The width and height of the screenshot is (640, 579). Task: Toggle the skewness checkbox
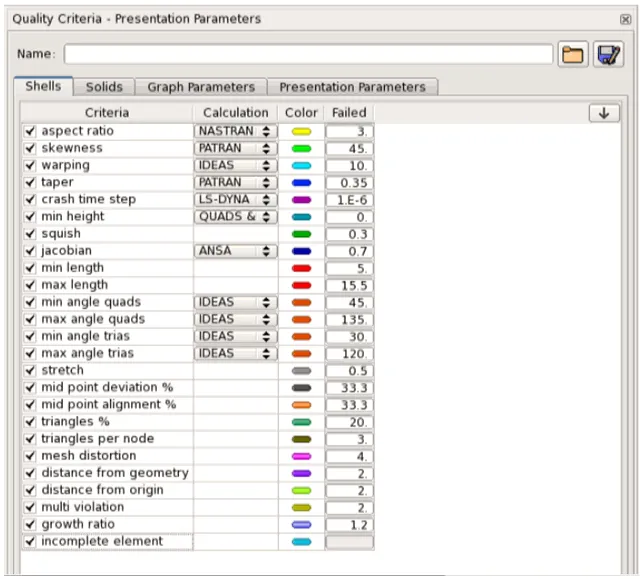[30, 149]
